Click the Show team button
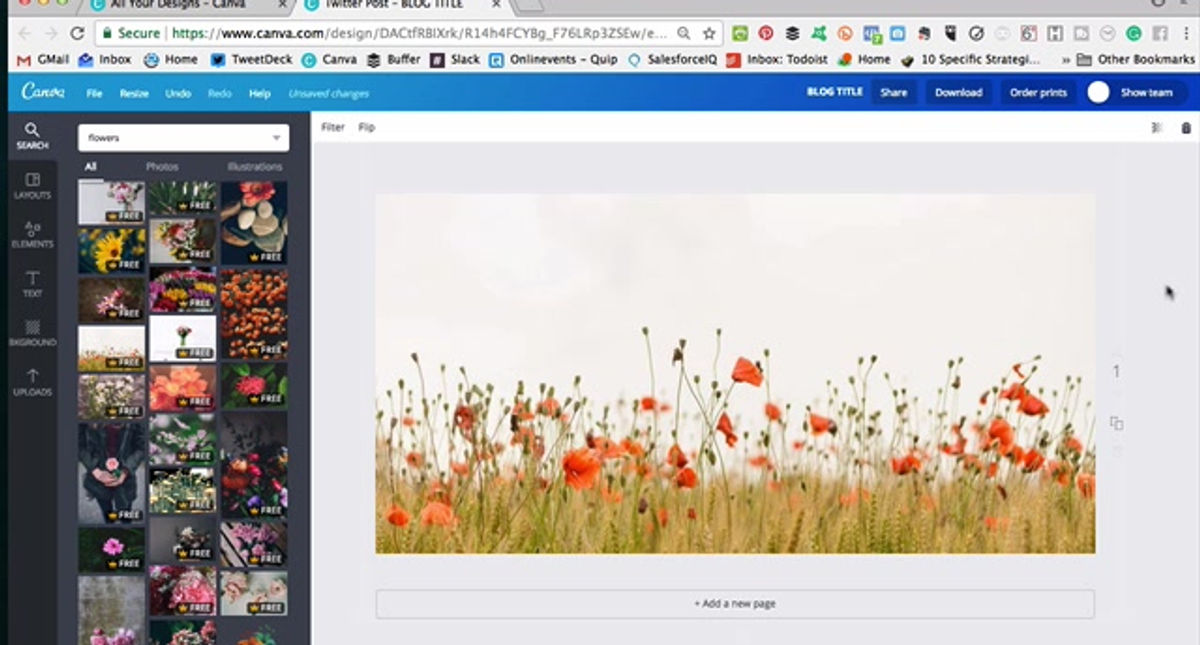This screenshot has width=1200, height=645. click(x=1146, y=92)
